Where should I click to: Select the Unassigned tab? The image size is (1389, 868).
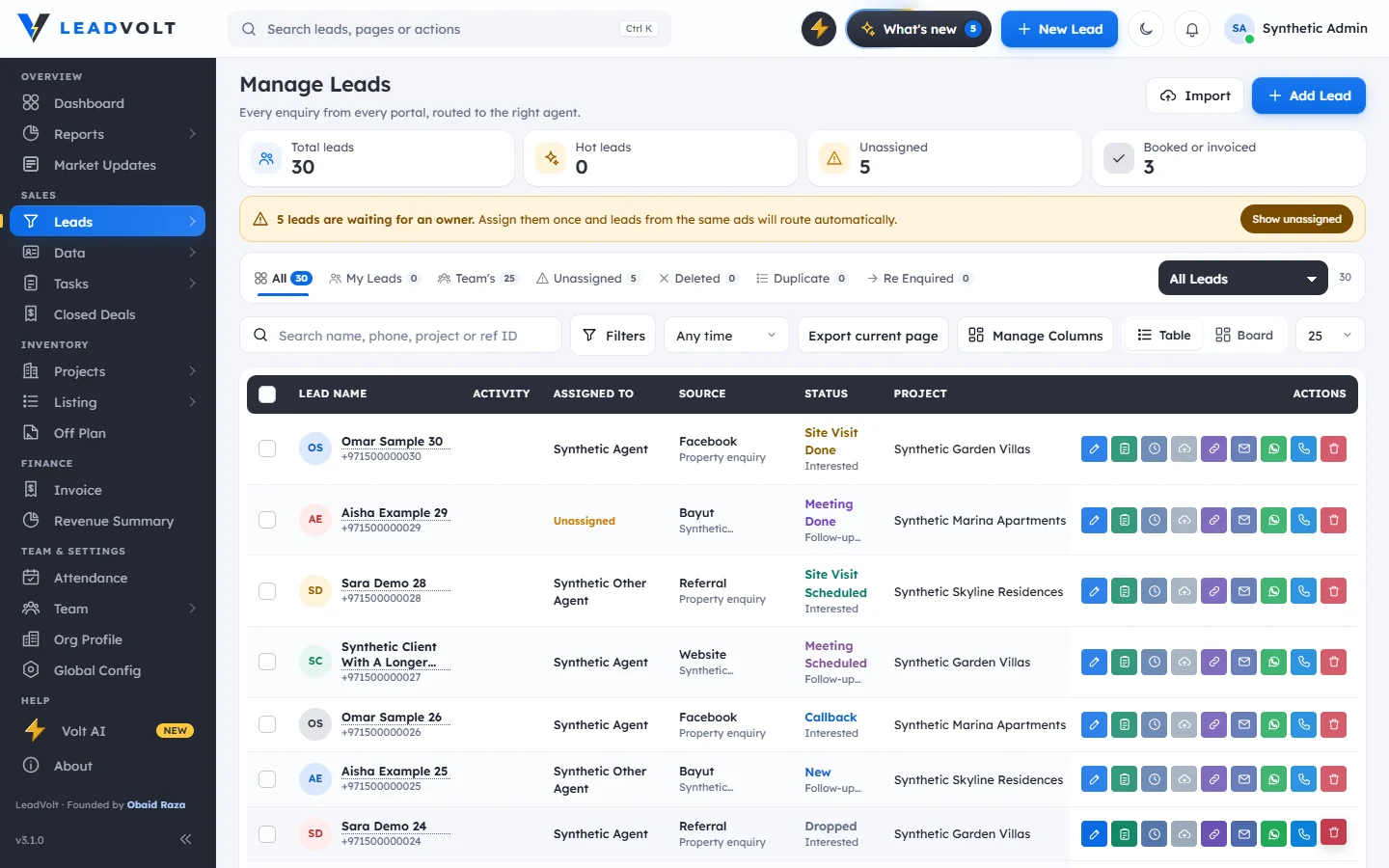tap(587, 279)
